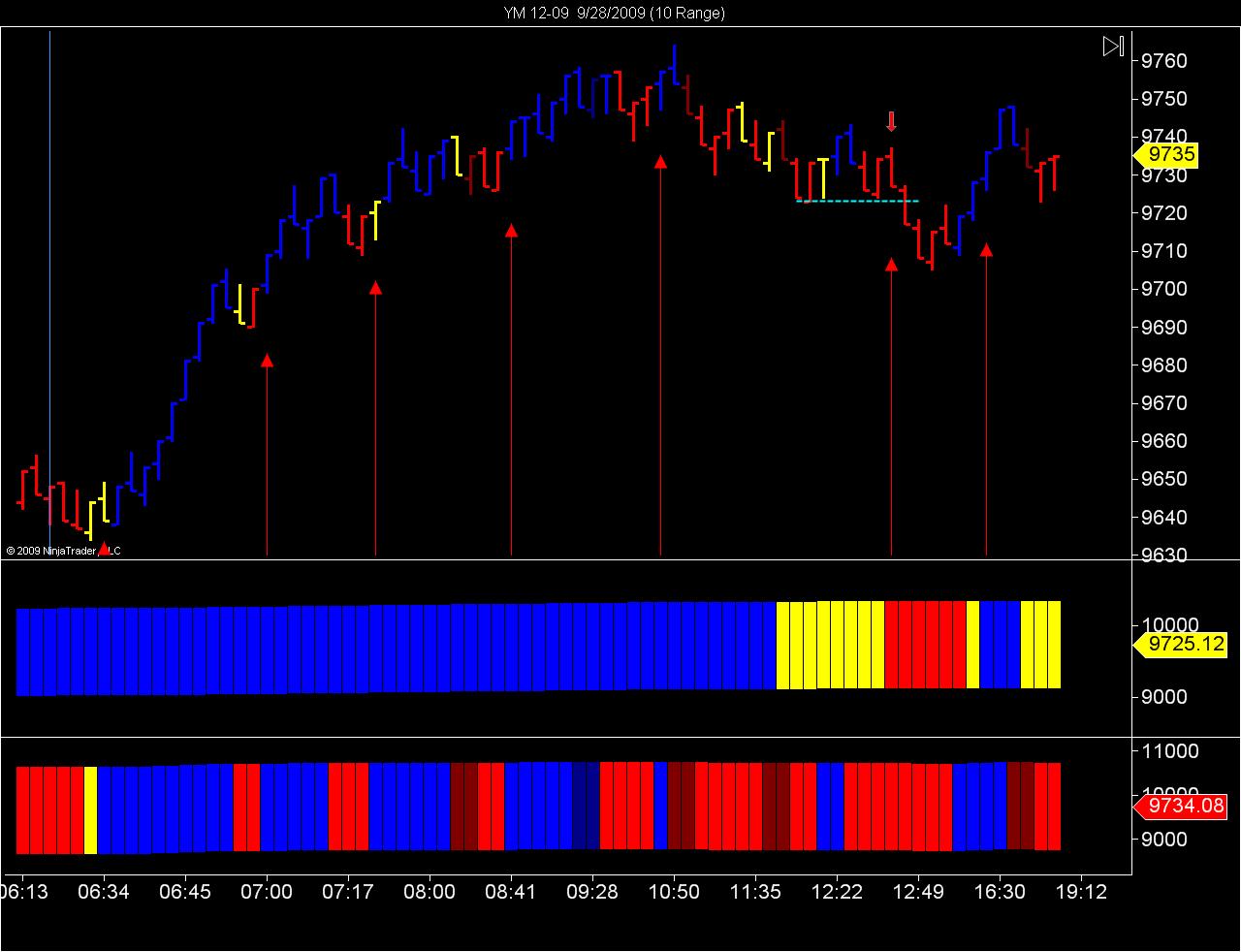Click the 9760 price axis label
Image resolution: width=1241 pixels, height=952 pixels.
click(1163, 61)
